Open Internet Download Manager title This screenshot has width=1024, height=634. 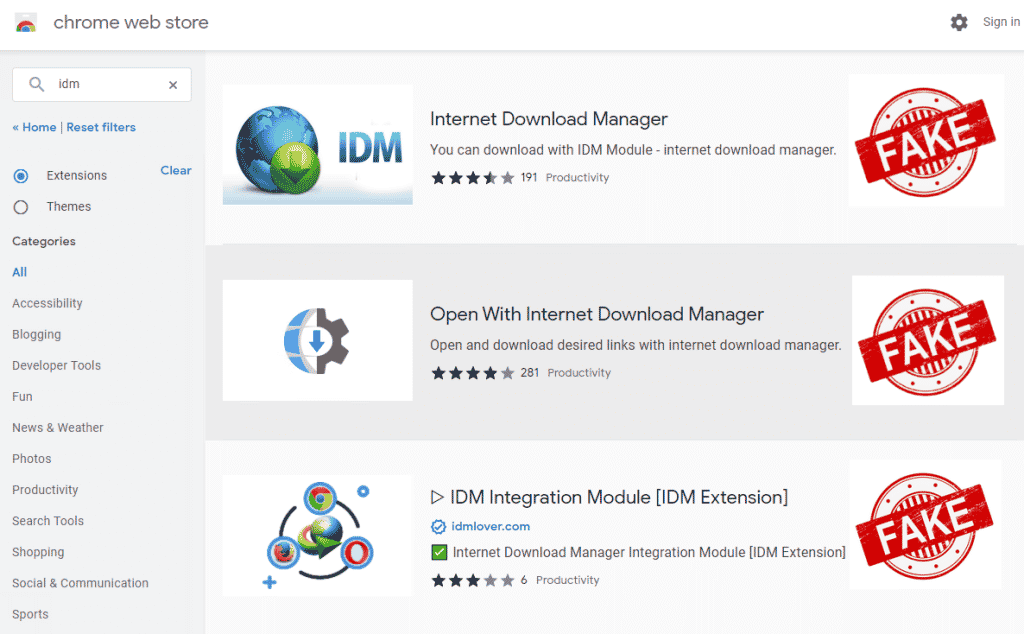coord(549,119)
